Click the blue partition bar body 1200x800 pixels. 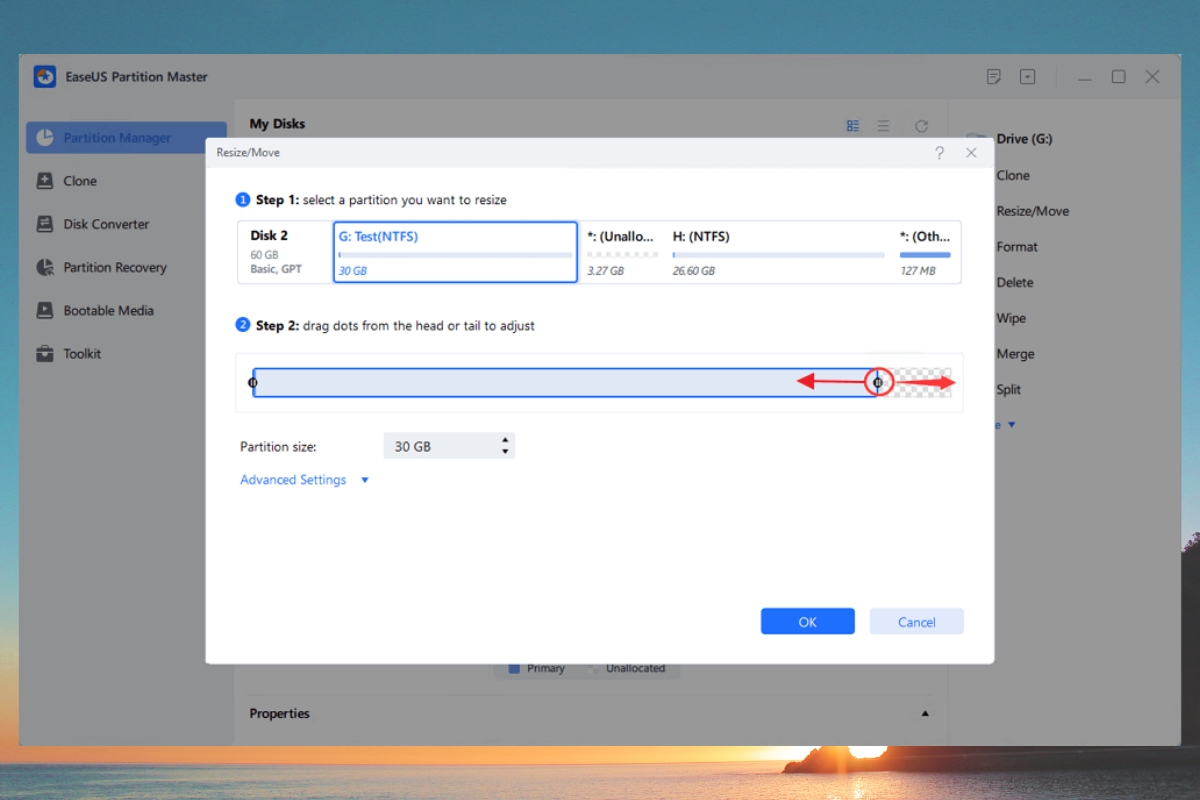click(x=565, y=382)
